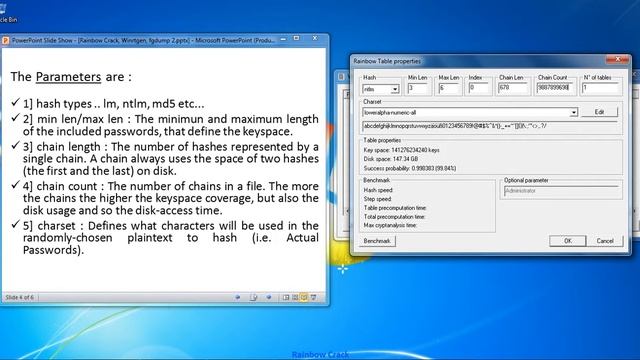Click 'Disk space: 147.34 GB' text

click(x=391, y=159)
